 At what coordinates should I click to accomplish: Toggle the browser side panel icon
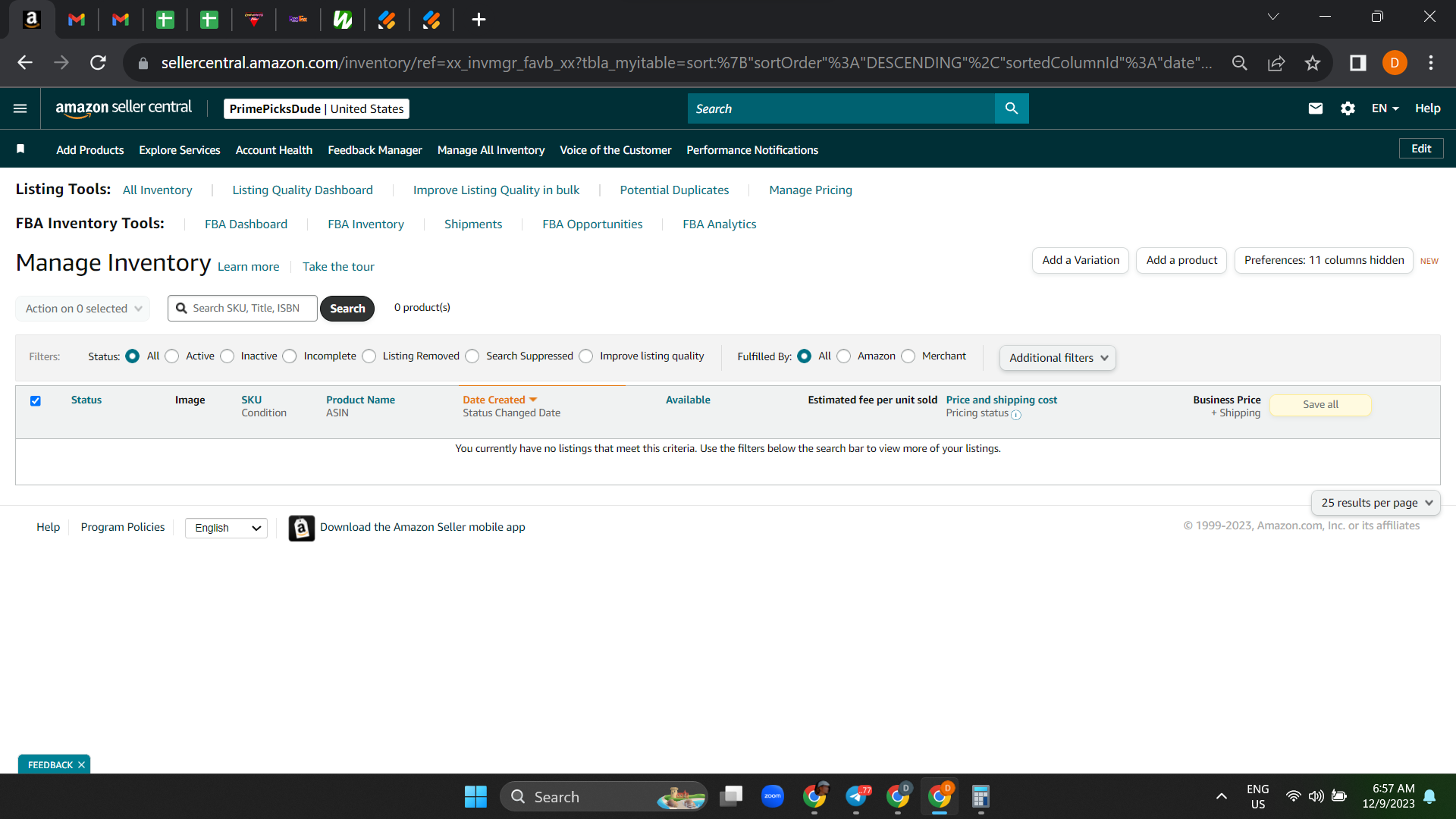[x=1358, y=63]
